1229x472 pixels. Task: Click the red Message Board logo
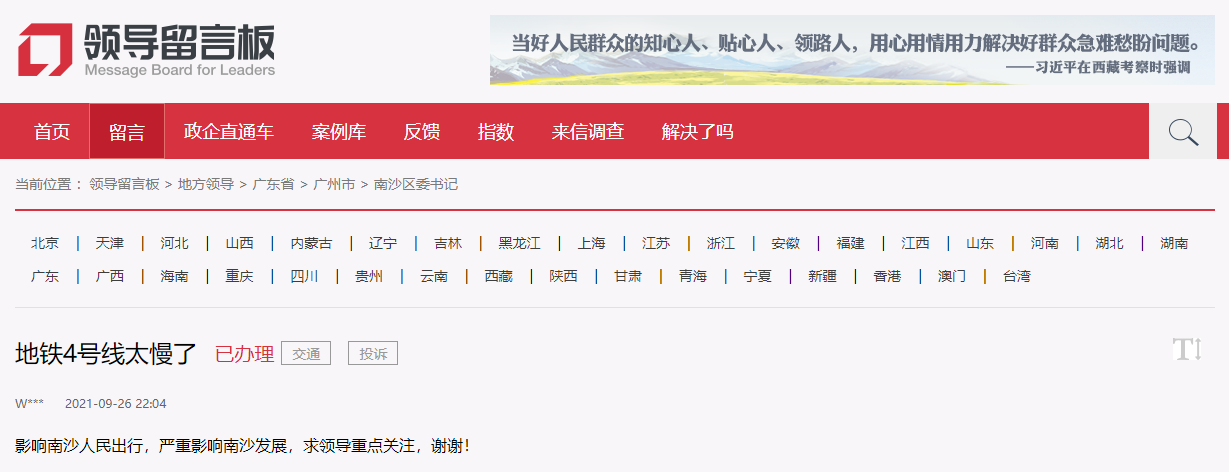tap(44, 49)
